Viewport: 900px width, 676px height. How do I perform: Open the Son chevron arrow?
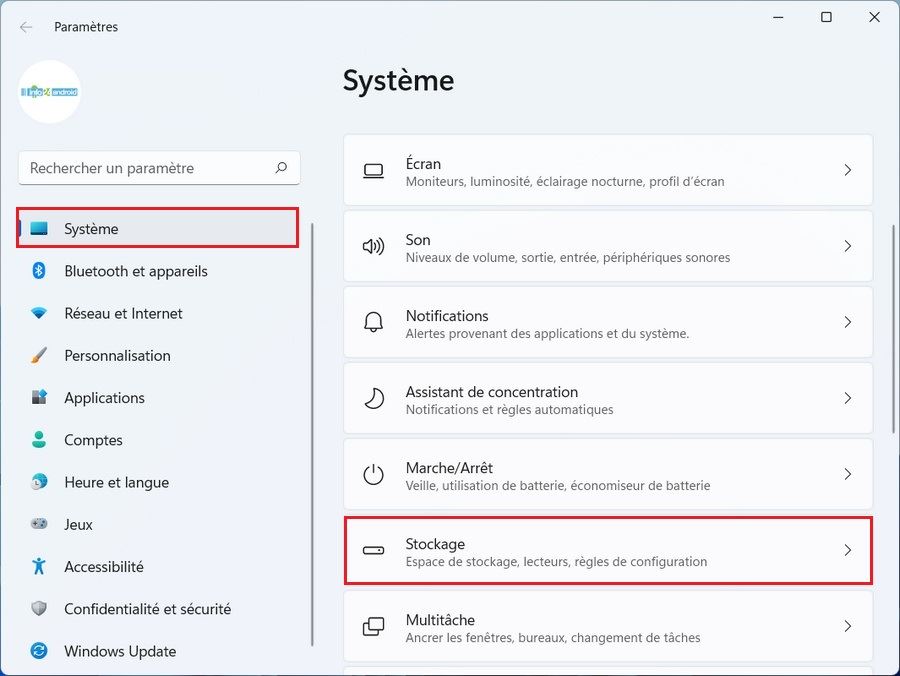click(x=847, y=247)
